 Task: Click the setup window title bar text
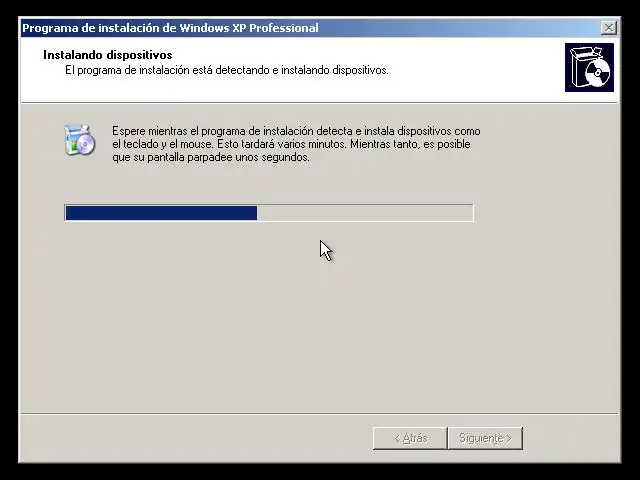(x=170, y=28)
